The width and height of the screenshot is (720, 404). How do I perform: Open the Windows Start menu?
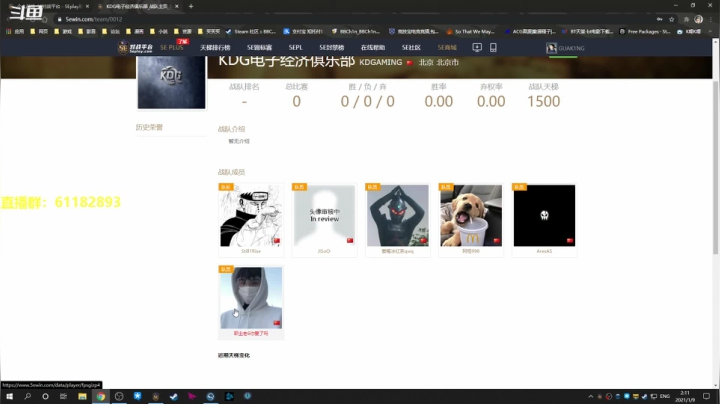pyautogui.click(x=9, y=396)
